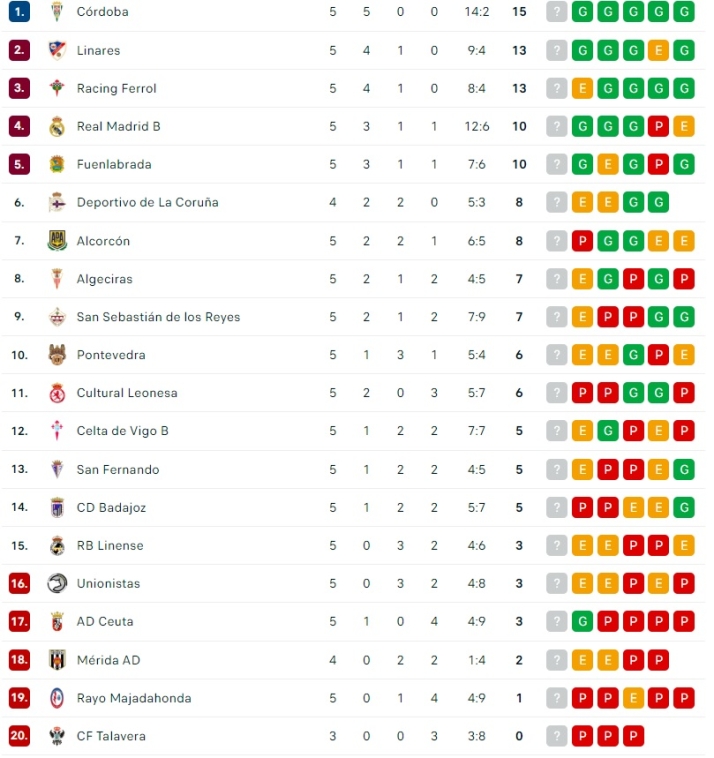Click the Cultural Leonesa badge icon
Viewport: 714px width, 758px height.
click(x=57, y=393)
